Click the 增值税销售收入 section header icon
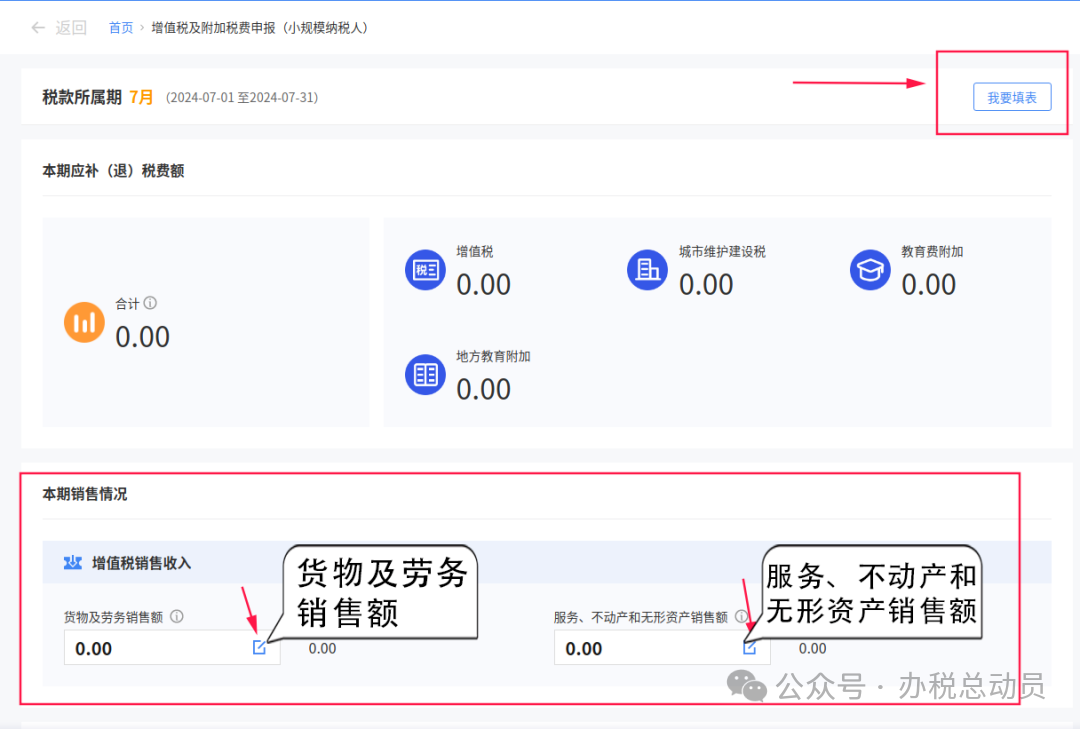 (x=72, y=562)
